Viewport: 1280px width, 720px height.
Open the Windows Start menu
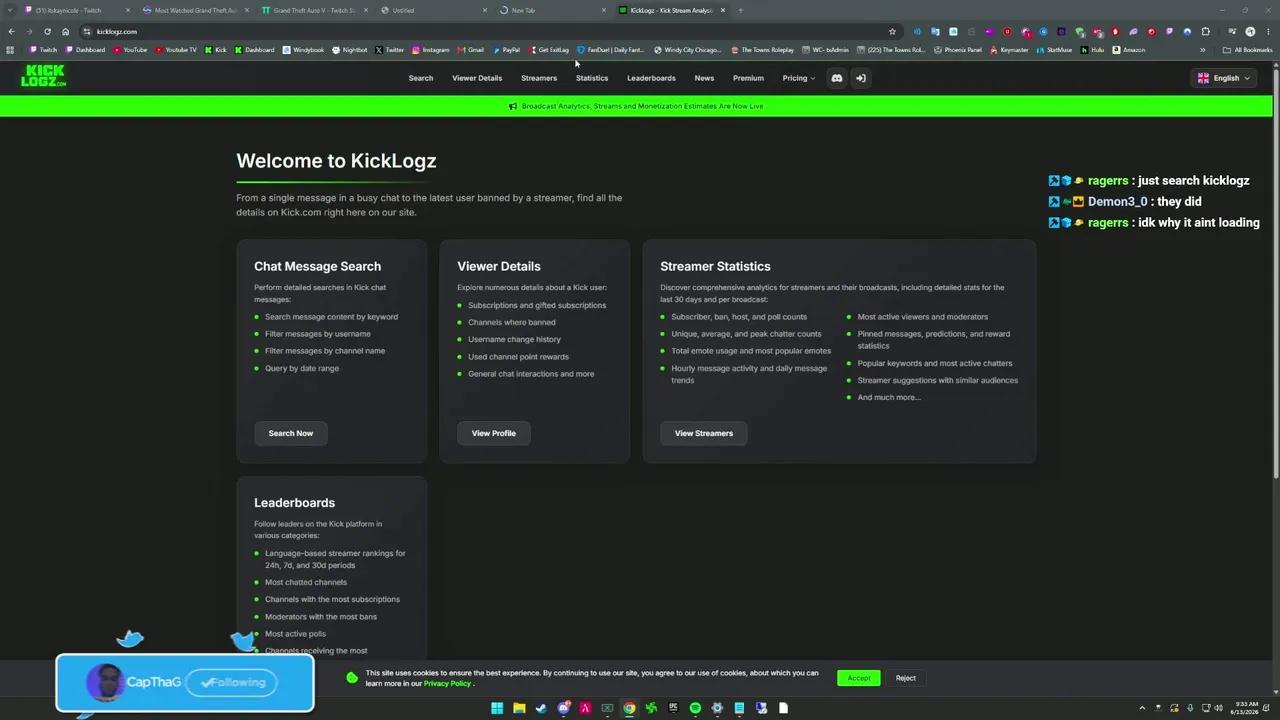coord(497,708)
